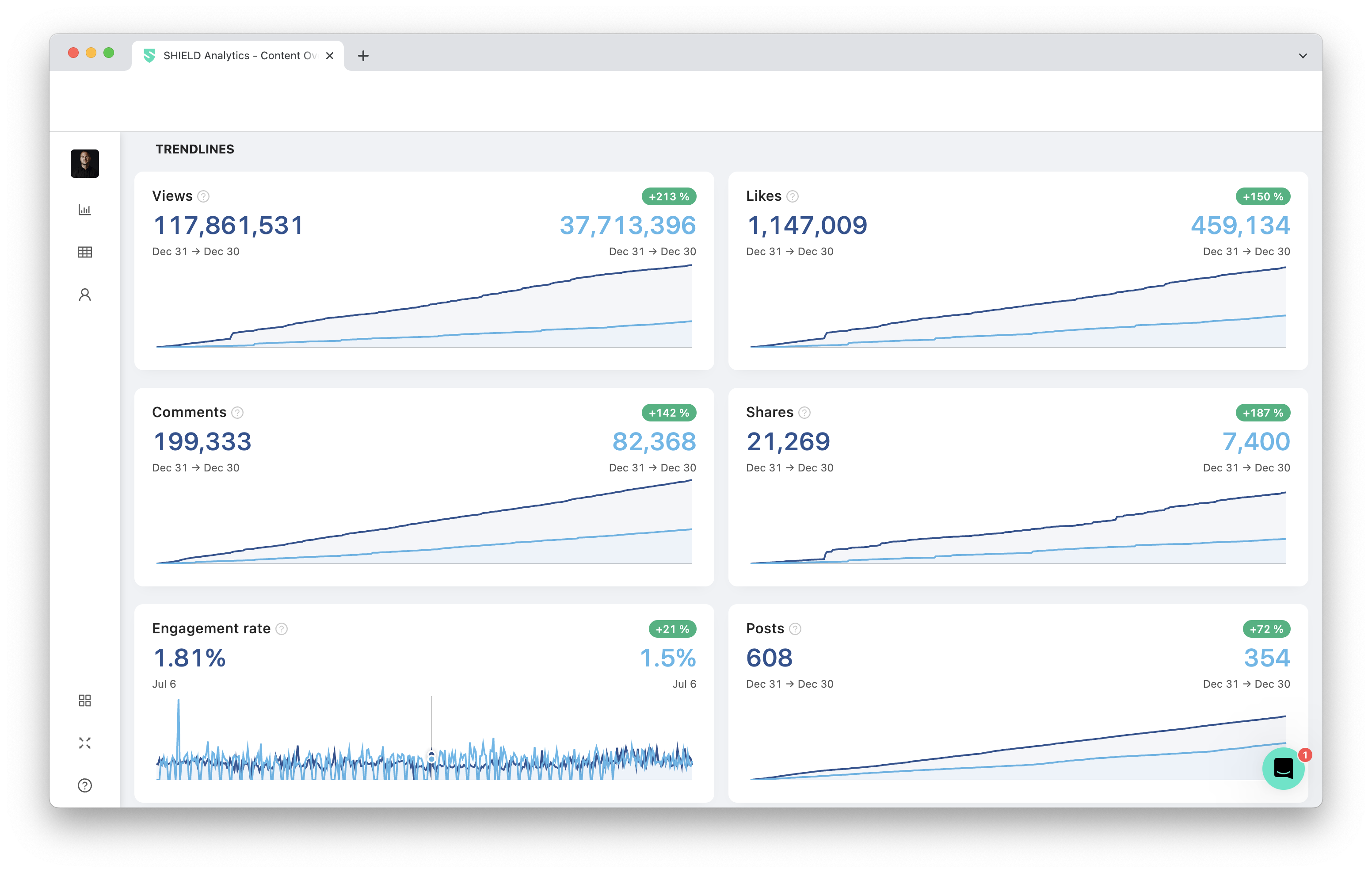Click the Likes info help icon
The image size is (1372, 873).
(792, 197)
